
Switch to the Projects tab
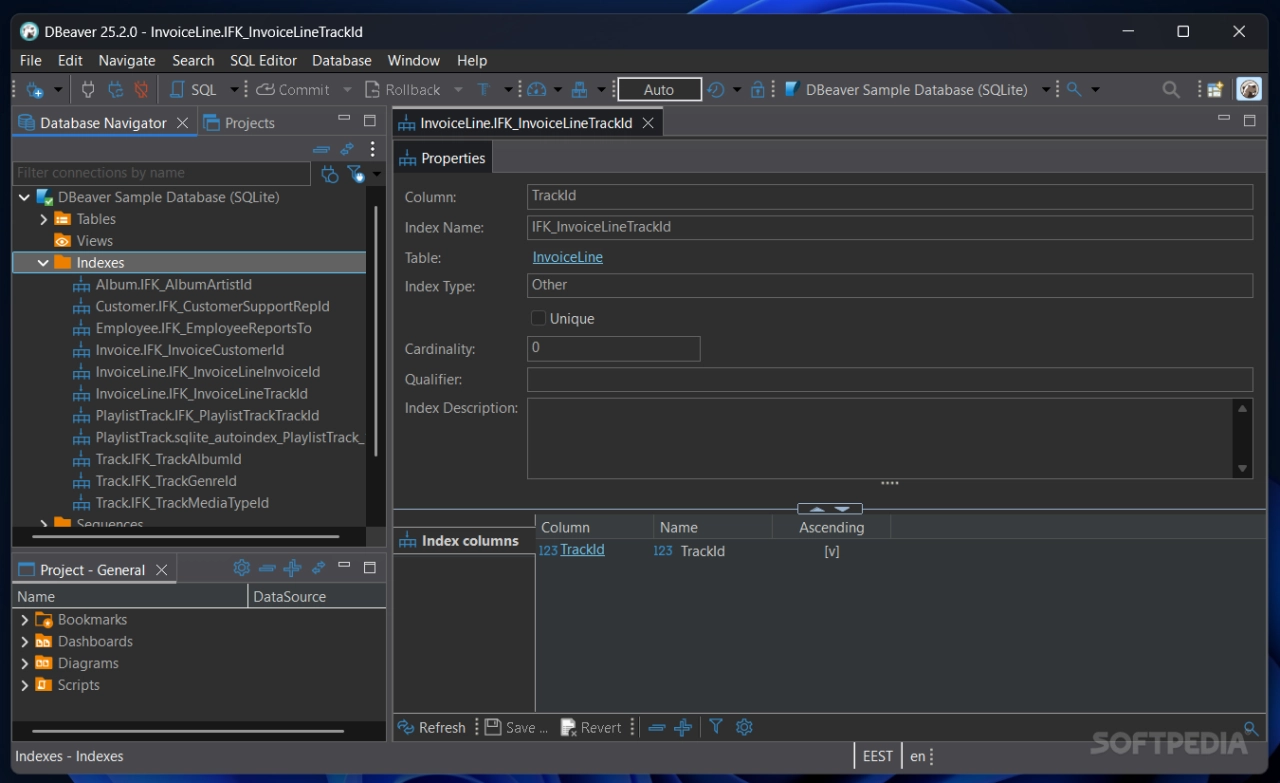239,123
